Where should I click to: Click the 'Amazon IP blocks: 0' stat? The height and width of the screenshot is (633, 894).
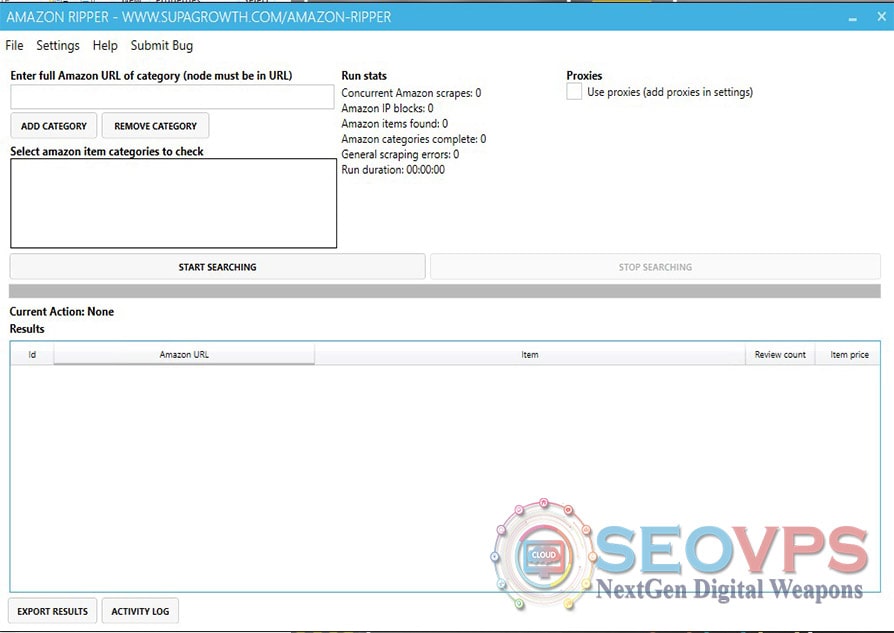(x=387, y=108)
